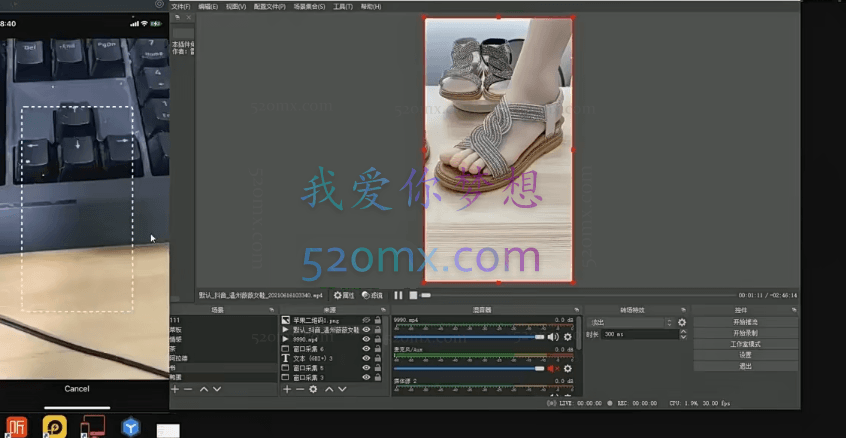Add a new source with the plus icon
Viewport: 846px width, 438px height.
pos(287,388)
